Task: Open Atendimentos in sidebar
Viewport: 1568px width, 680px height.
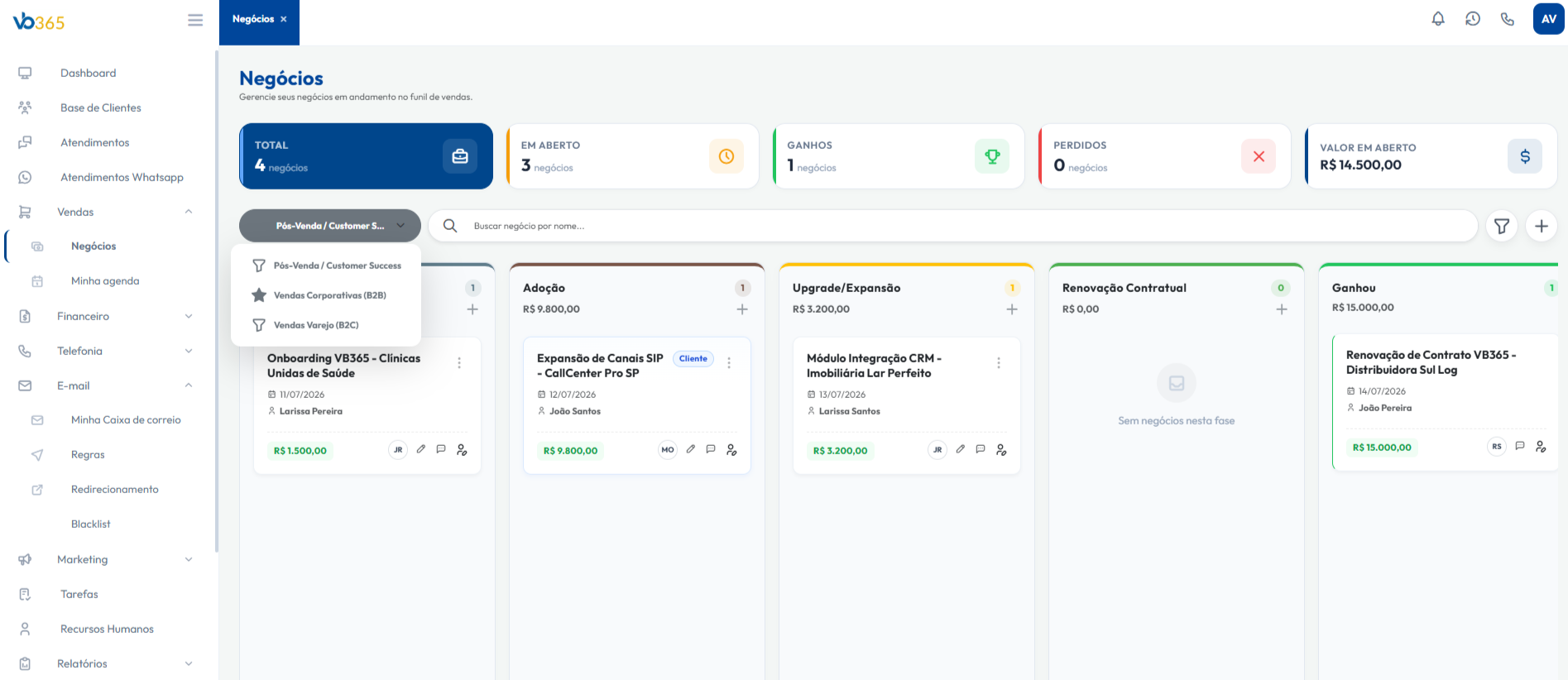Action: pyautogui.click(x=95, y=142)
